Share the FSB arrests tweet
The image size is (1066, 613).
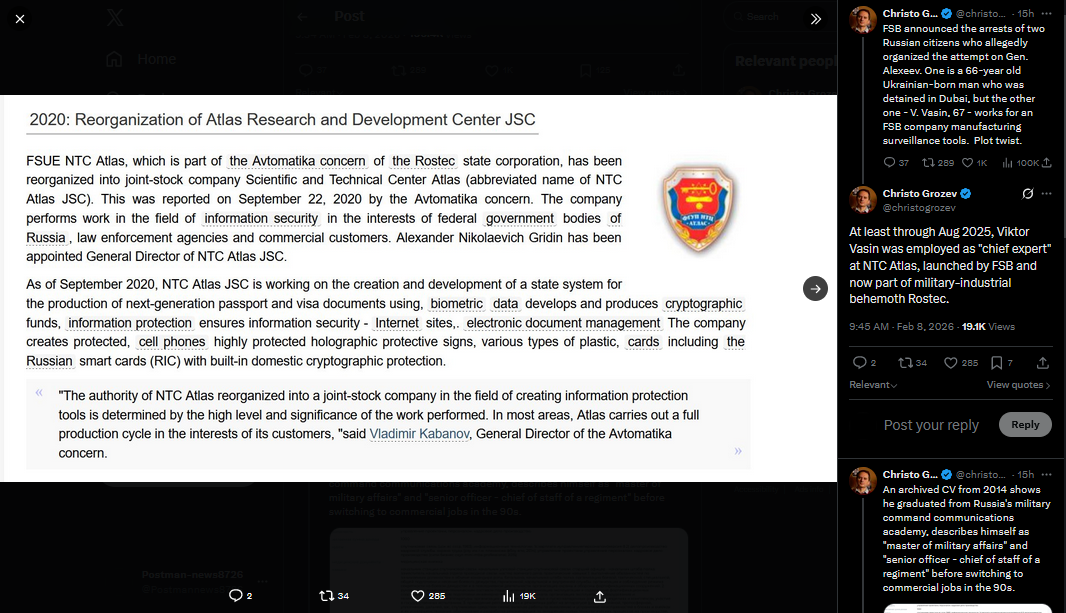coord(1046,162)
